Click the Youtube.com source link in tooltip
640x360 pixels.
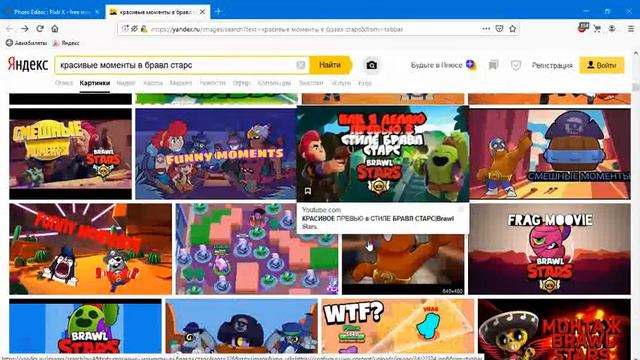click(321, 210)
